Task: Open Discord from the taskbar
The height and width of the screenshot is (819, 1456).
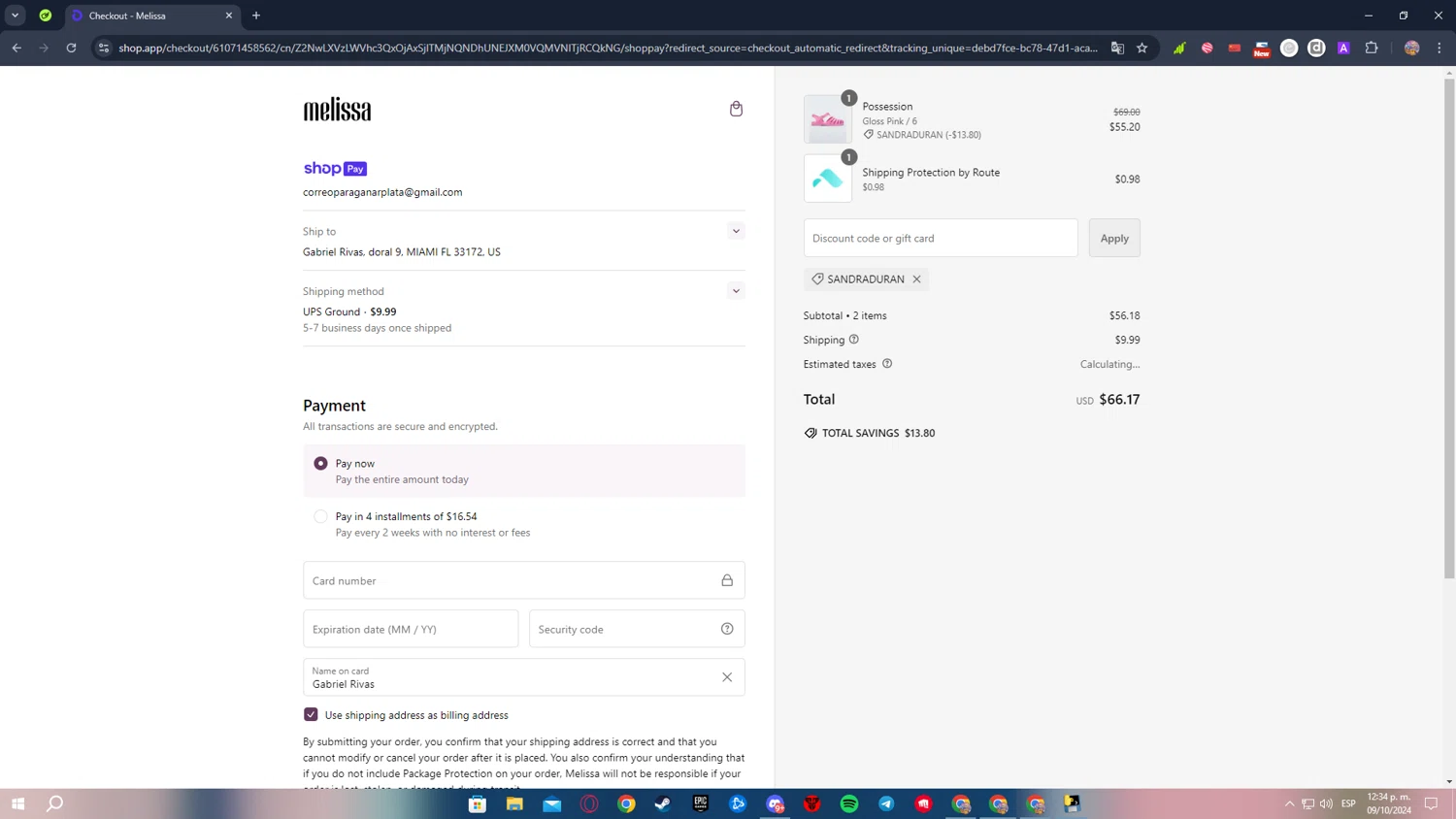Action: click(775, 803)
